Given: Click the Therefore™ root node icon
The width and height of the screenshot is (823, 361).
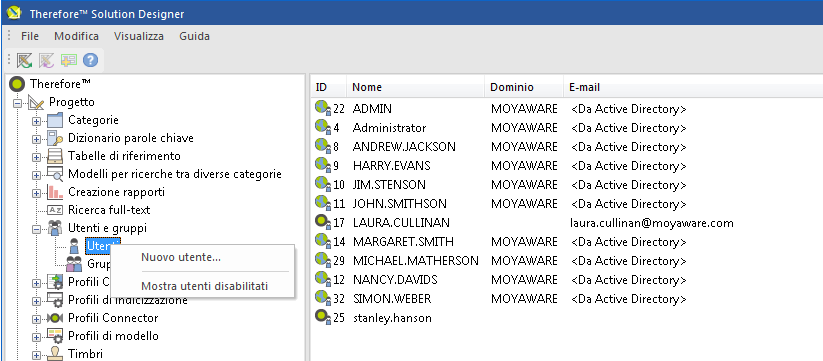Looking at the screenshot, I should pos(17,84).
